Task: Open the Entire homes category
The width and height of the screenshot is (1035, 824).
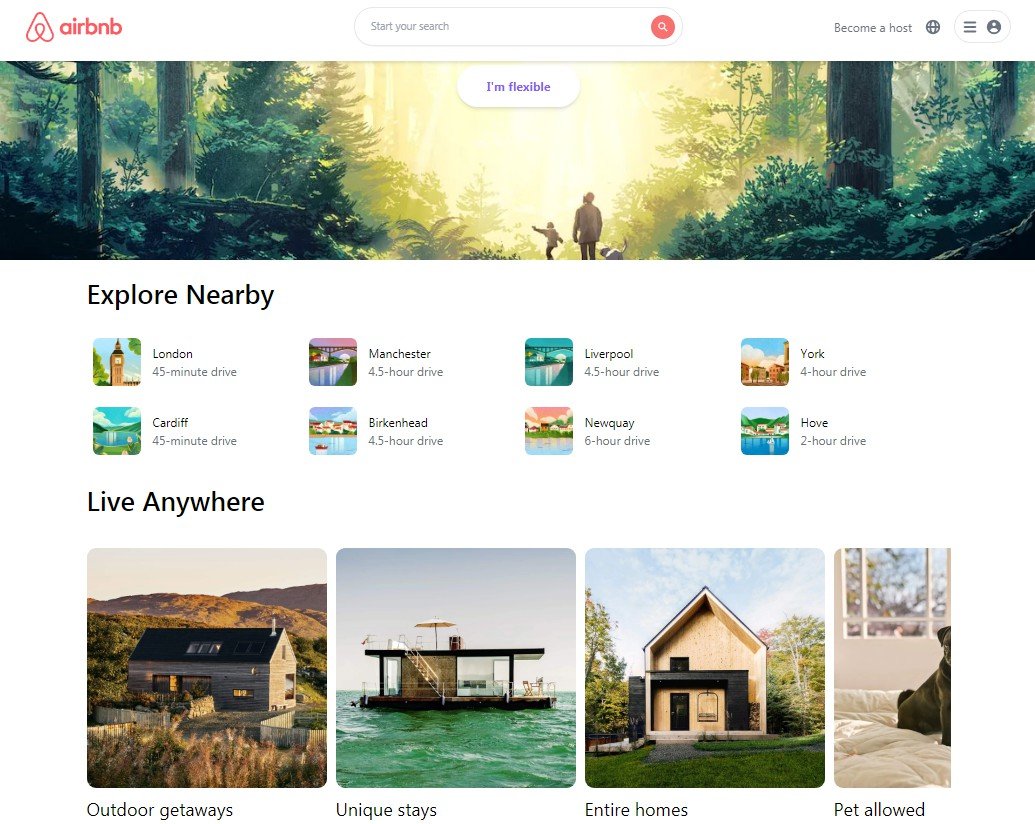Action: (x=704, y=667)
